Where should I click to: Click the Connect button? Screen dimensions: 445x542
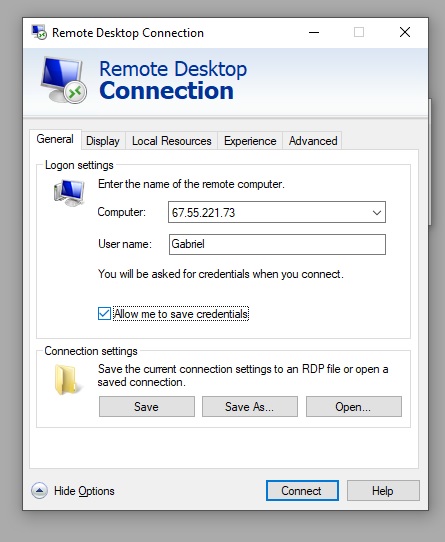click(302, 490)
